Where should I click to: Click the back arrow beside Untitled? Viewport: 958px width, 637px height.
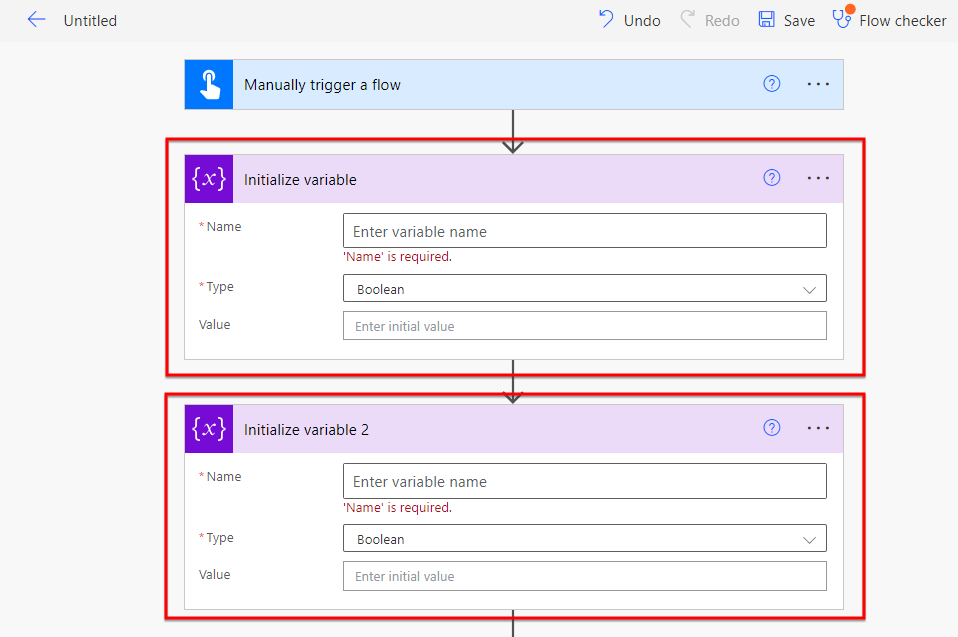(37, 20)
